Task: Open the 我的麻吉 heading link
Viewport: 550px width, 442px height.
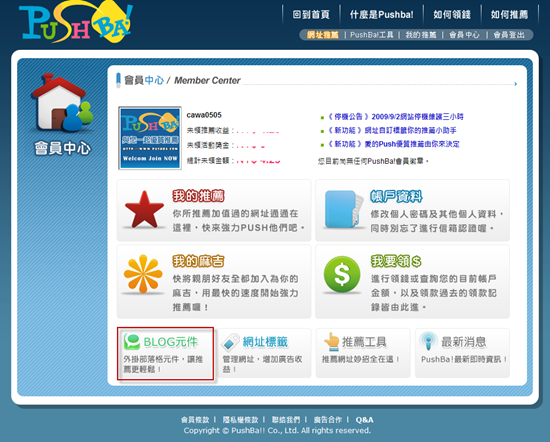Action: [x=198, y=261]
